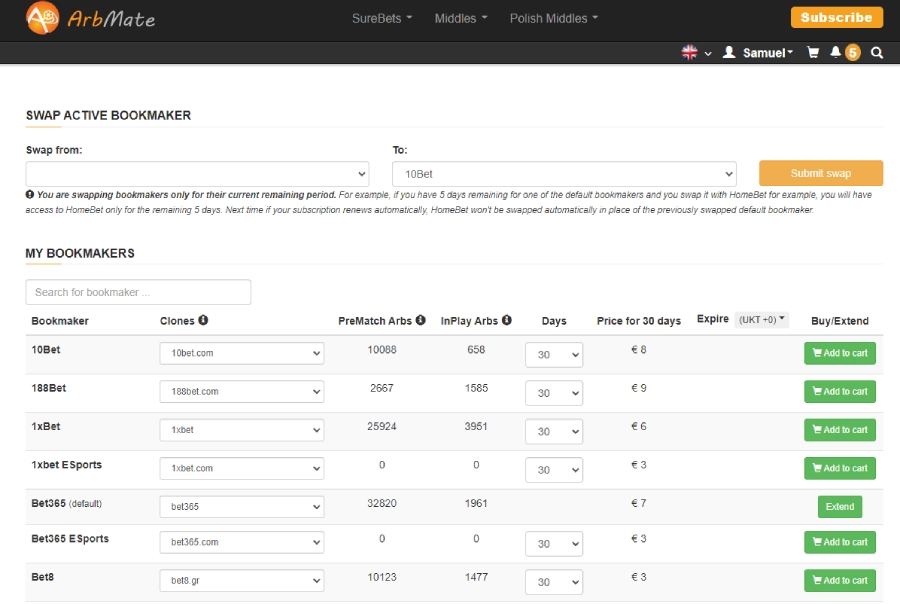The image size is (900, 604).
Task: Expand the Middles menu
Action: coord(461,18)
